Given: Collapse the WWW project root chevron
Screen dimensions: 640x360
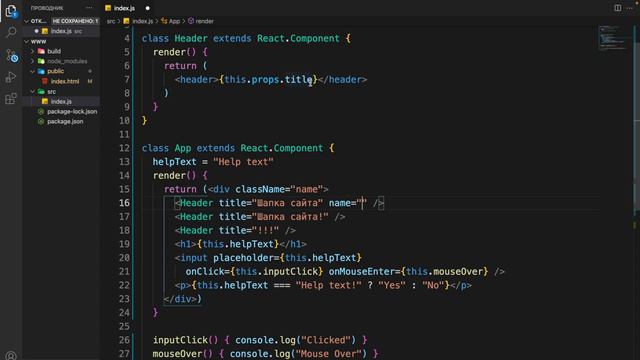Looking at the screenshot, I should [x=27, y=41].
